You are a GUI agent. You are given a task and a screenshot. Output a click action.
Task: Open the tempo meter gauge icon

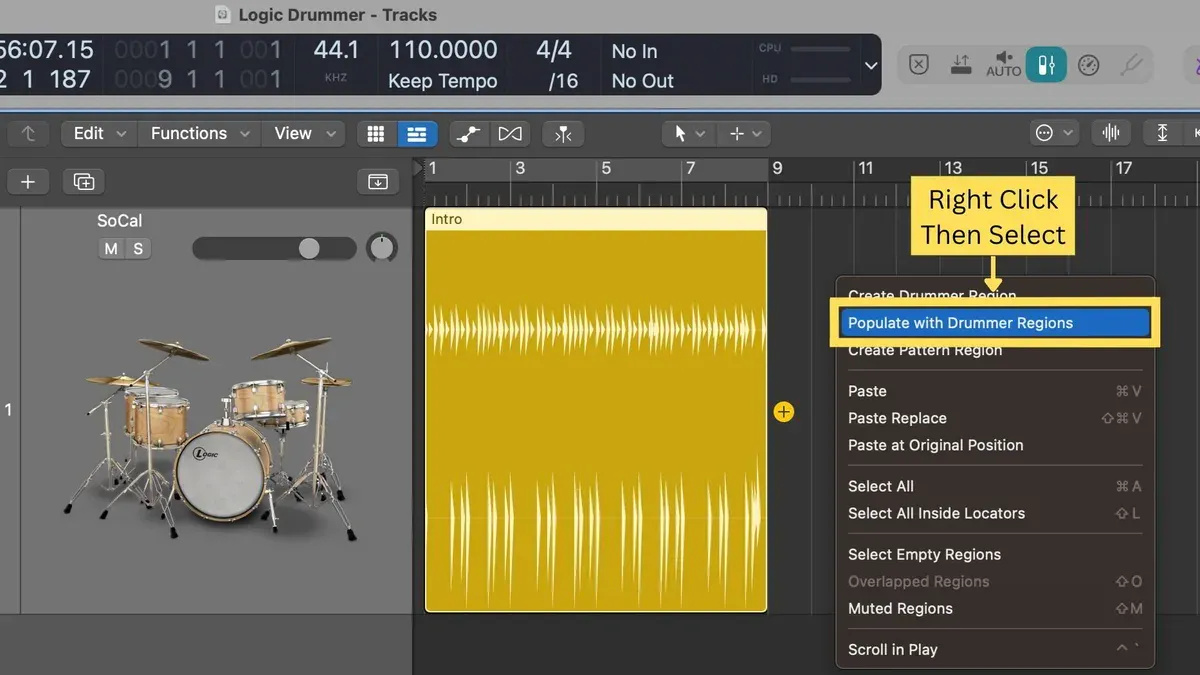click(x=1089, y=65)
